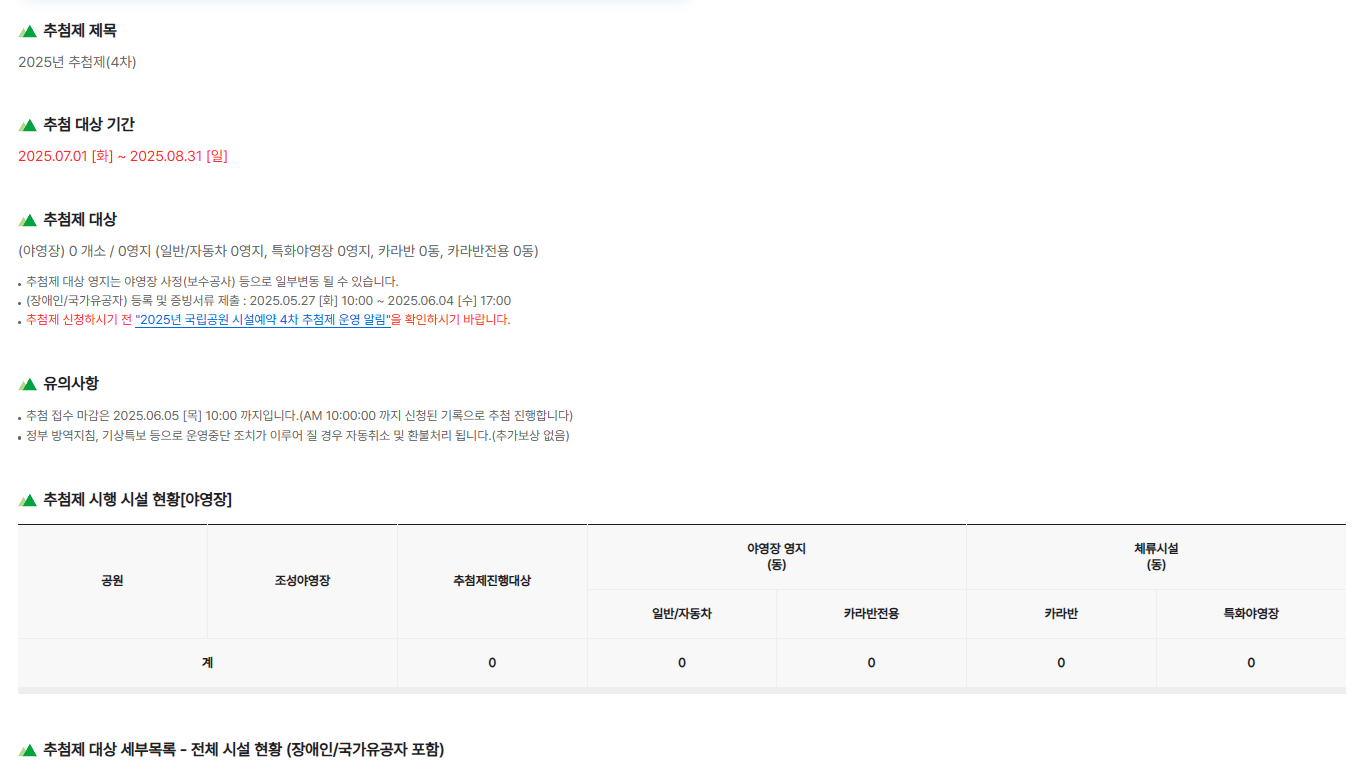Expand the 야영장 영지 (동) header group
Viewport: 1370px width, 780px height.
coord(775,556)
